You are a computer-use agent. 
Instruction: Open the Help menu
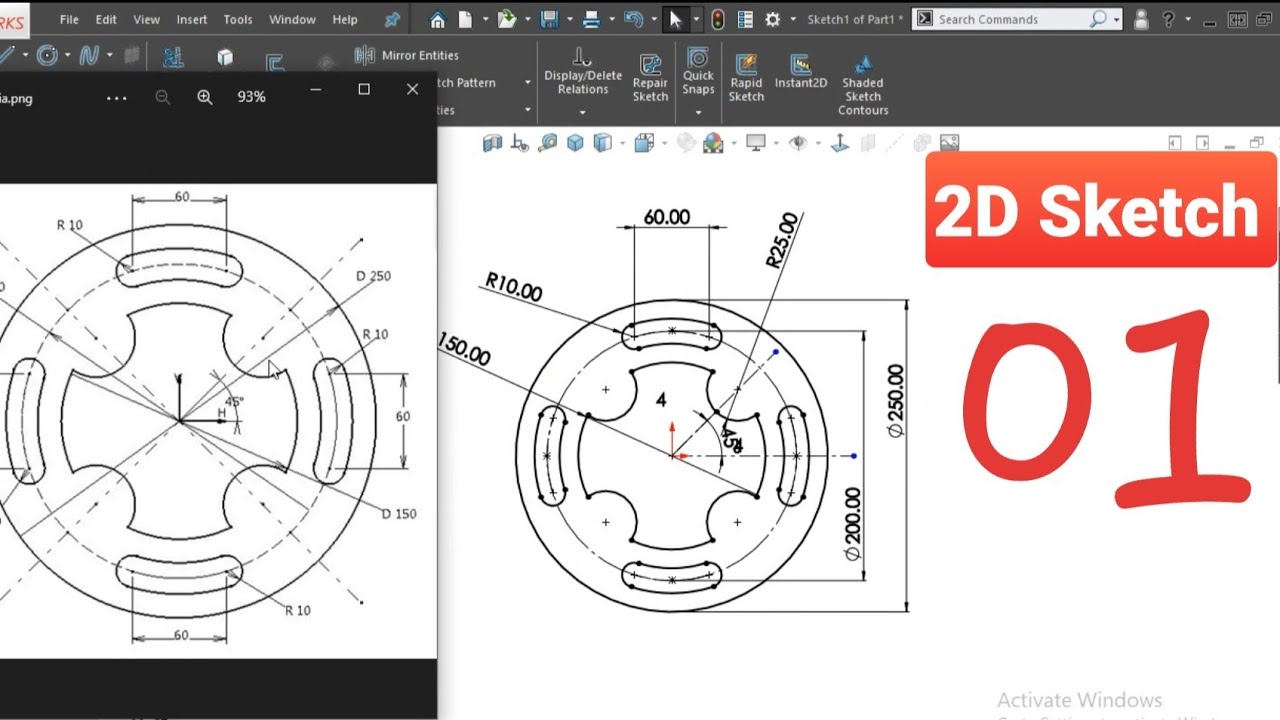(345, 19)
